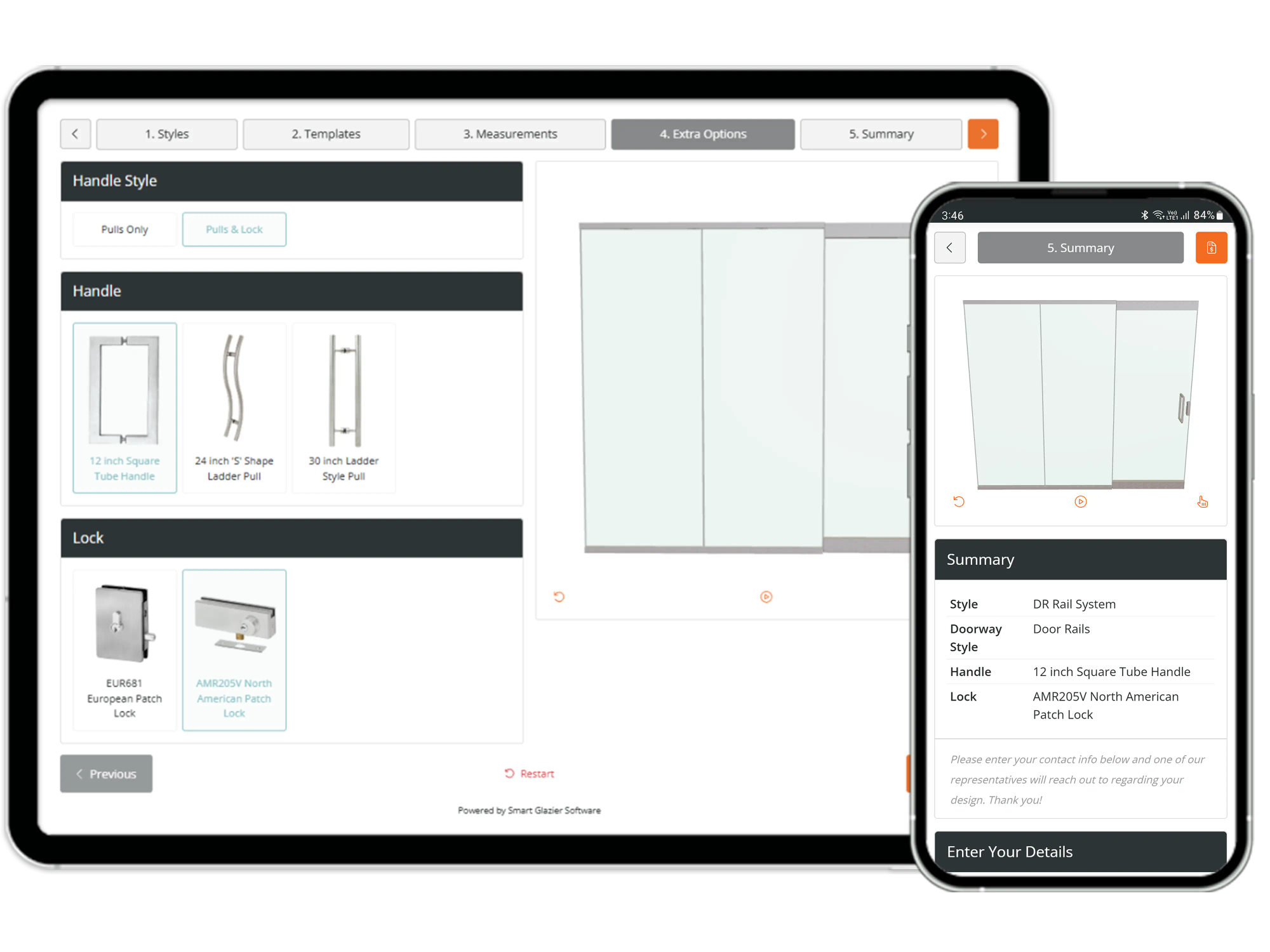Click the save/export icon on mobile summary
Image resolution: width=1270 pixels, height=952 pixels.
[x=1211, y=247]
